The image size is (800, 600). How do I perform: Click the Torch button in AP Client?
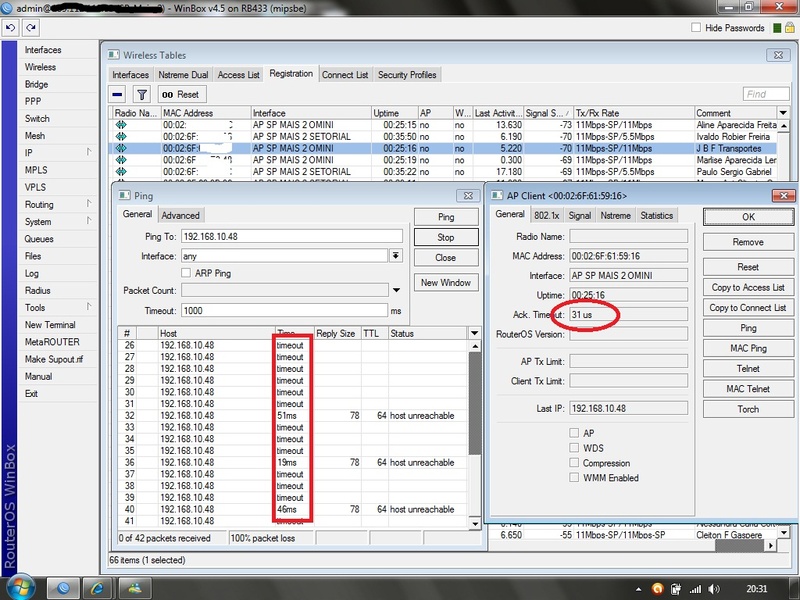pos(748,409)
